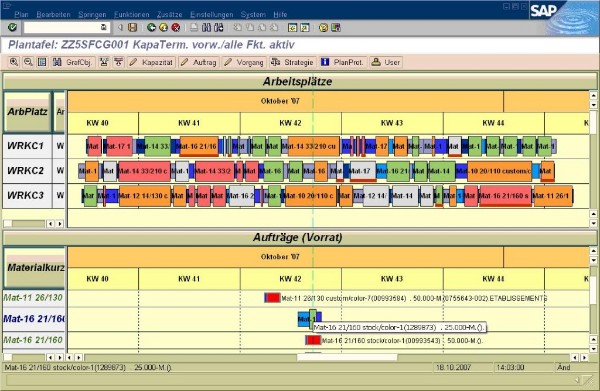600x391 pixels.
Task: Click the bottom chart scroll-right arrow at far right
Action: pyautogui.click(x=584, y=357)
